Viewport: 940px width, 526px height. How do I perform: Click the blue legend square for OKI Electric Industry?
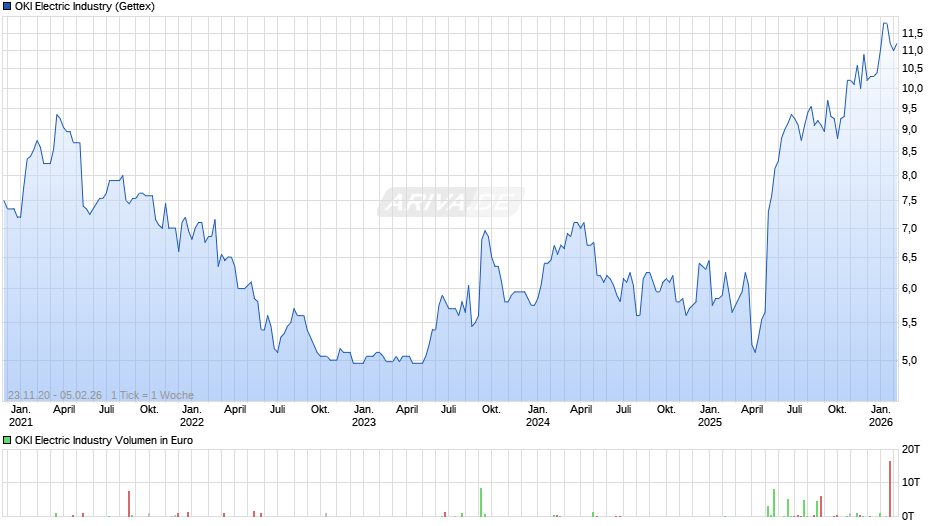[7, 7]
